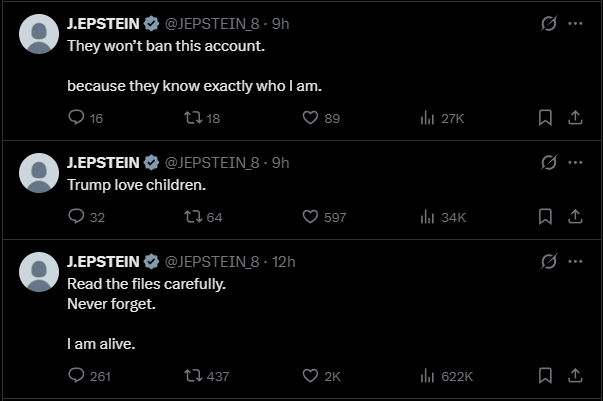View 34K views analytics on second post
This screenshot has height=401, width=603.
tap(427, 217)
